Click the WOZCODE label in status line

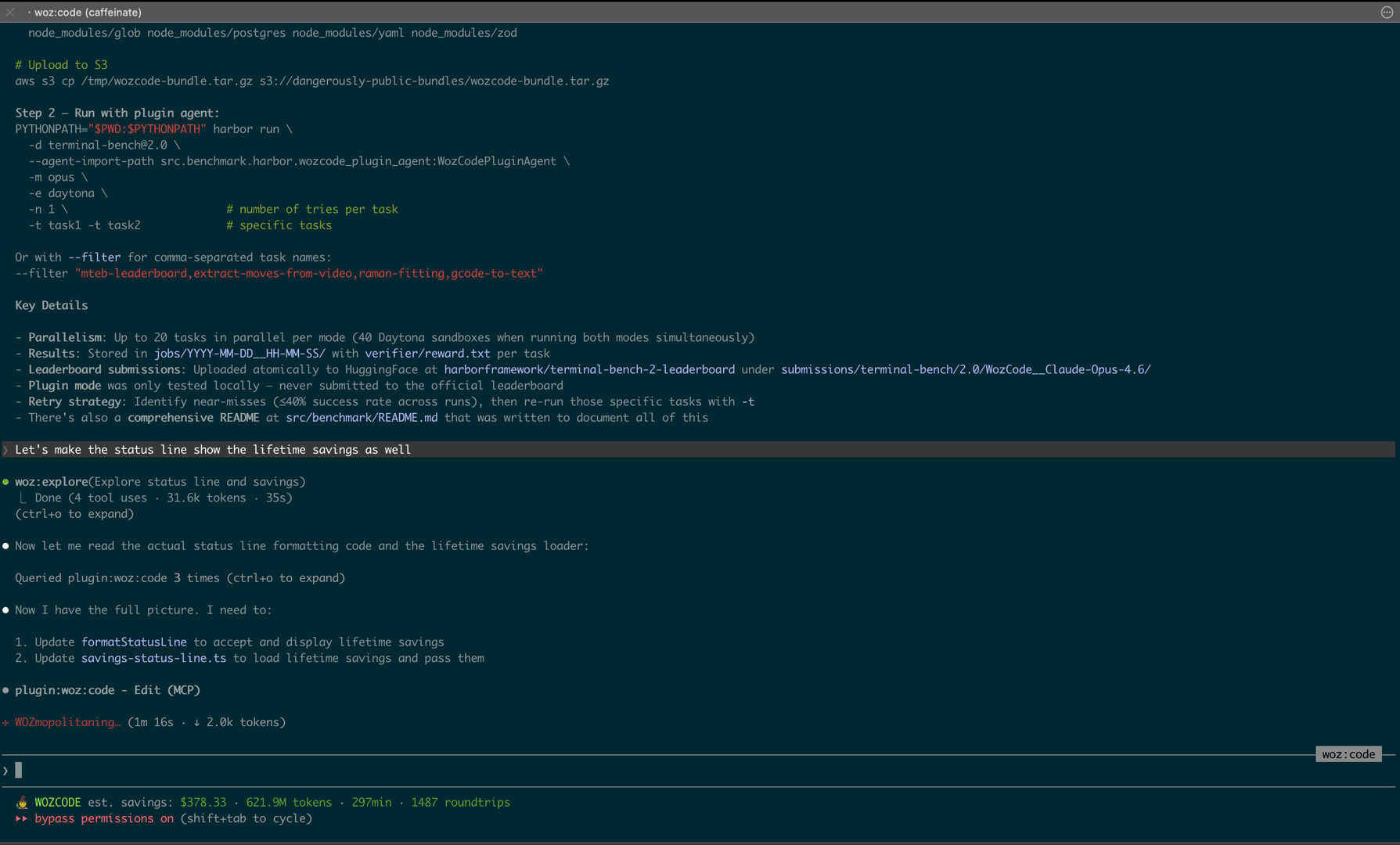click(58, 803)
